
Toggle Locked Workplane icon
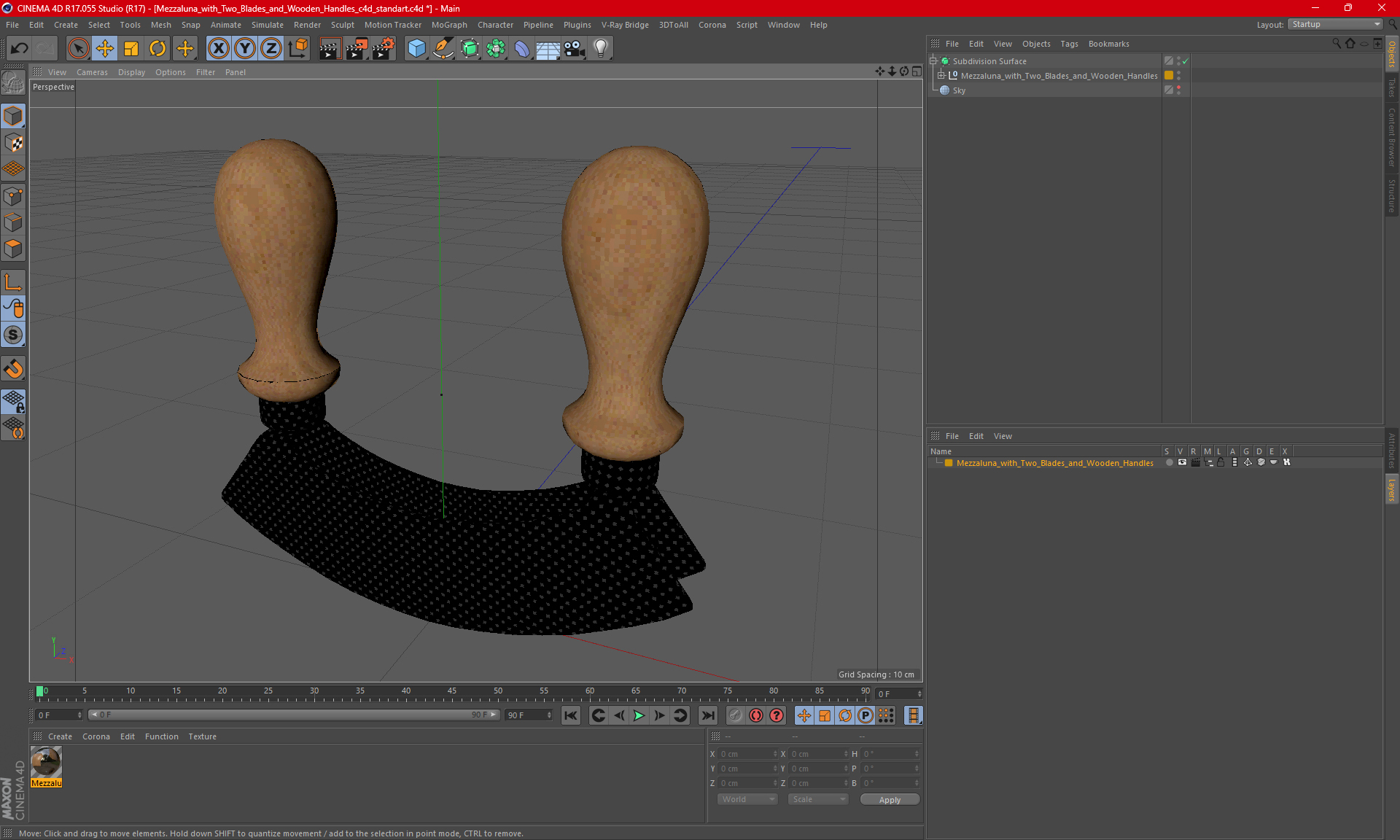coord(13,402)
